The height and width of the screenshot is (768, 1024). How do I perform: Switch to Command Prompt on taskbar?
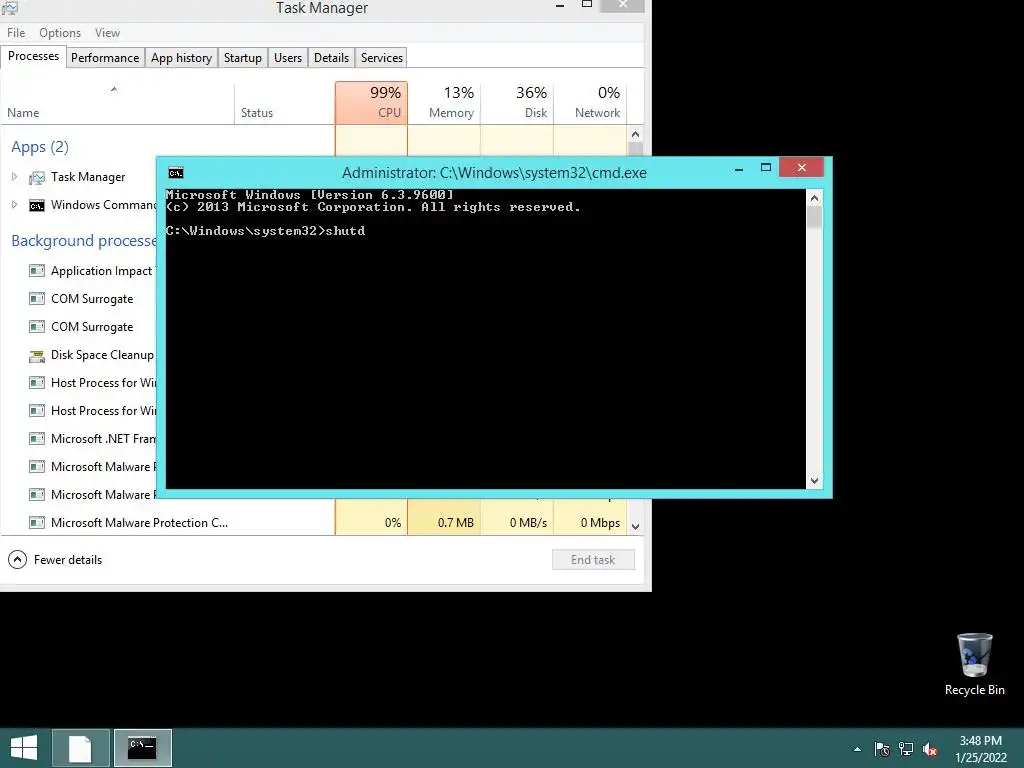(x=143, y=748)
